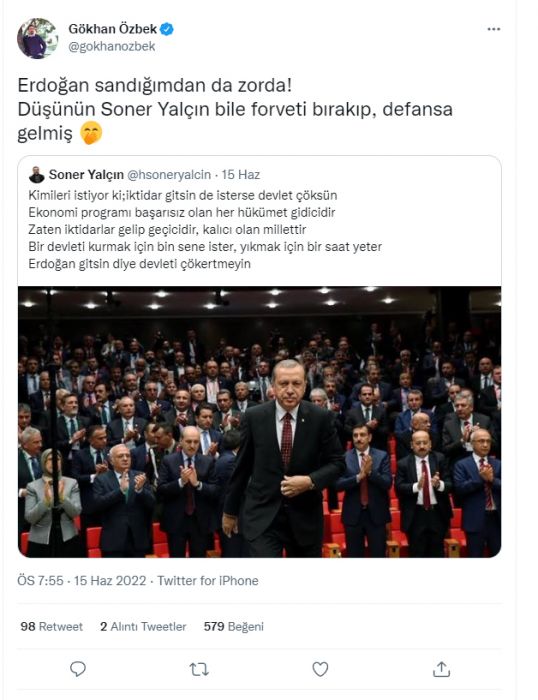This screenshot has width=538, height=700.
Task: Open the quoted tweet's parliament photo
Action: click(259, 422)
